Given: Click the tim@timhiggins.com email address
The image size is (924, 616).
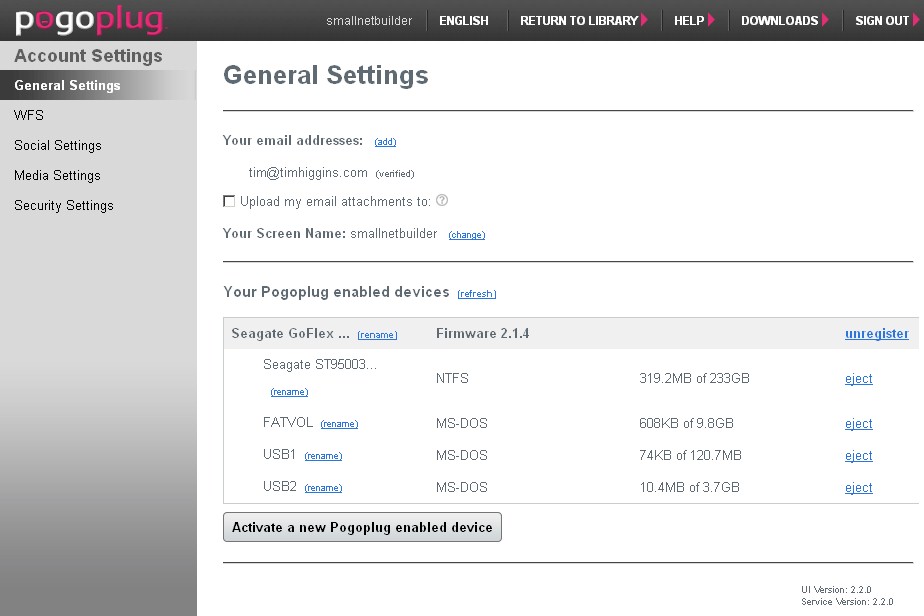Looking at the screenshot, I should (x=308, y=173).
